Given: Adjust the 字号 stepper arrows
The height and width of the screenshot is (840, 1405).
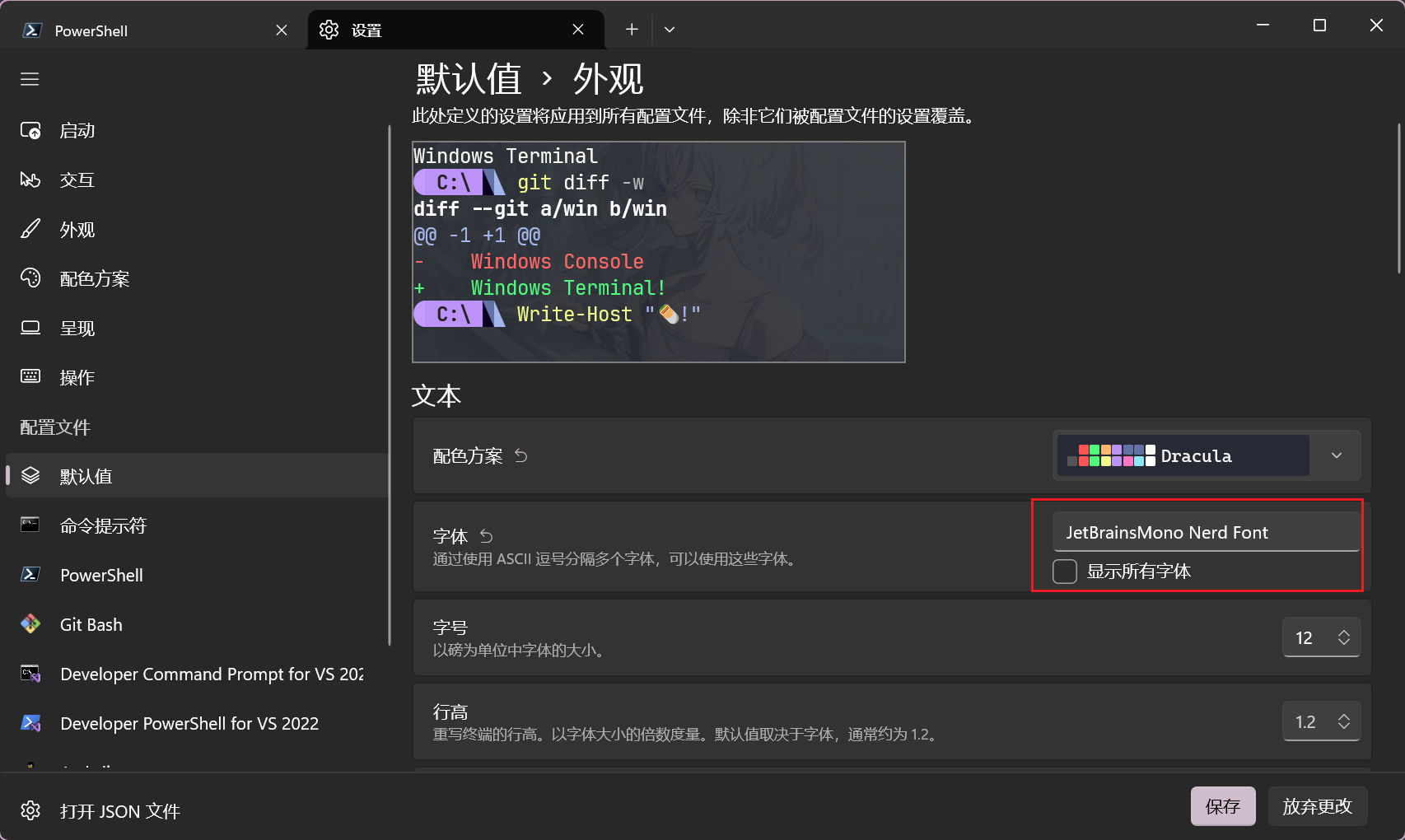Looking at the screenshot, I should pos(1344,637).
